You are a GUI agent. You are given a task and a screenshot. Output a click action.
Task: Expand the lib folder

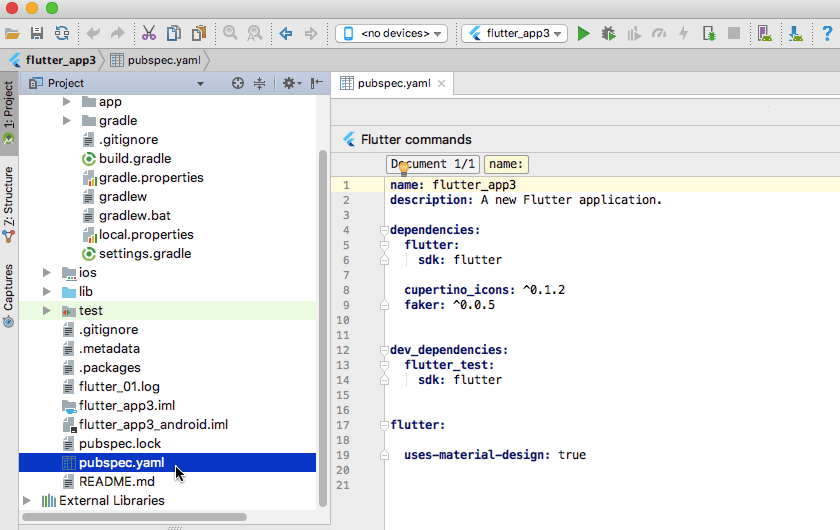tap(47, 292)
